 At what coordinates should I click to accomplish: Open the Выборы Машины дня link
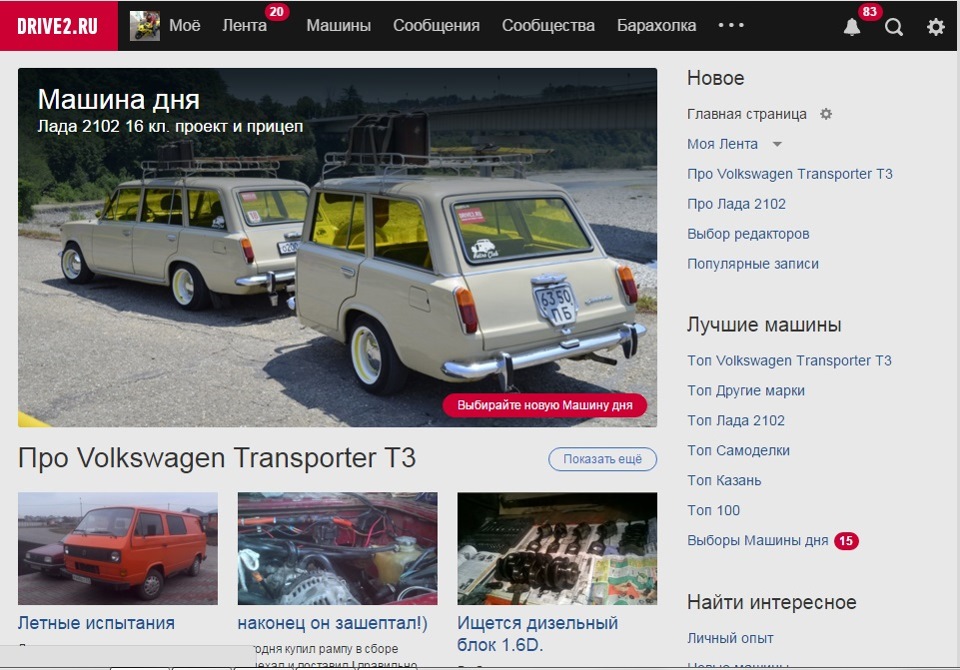pyautogui.click(x=757, y=541)
